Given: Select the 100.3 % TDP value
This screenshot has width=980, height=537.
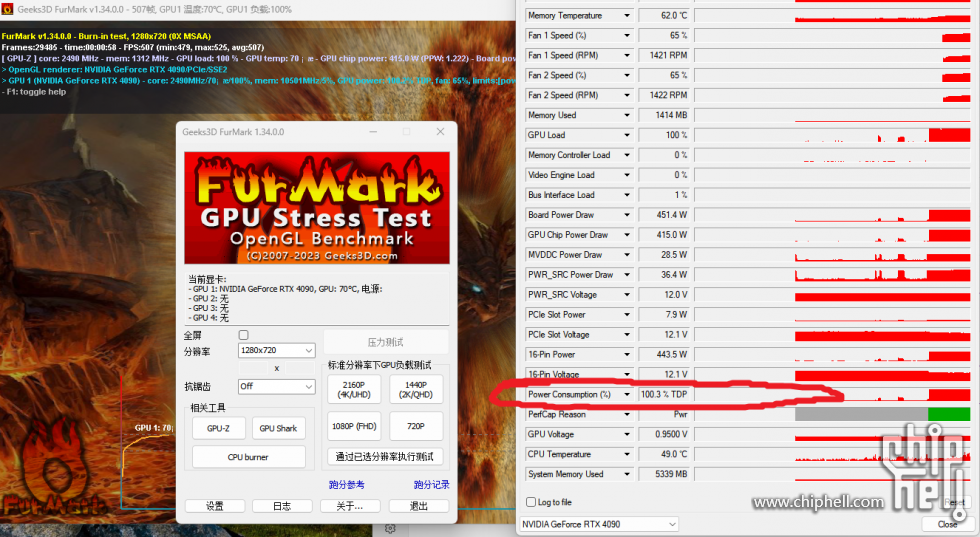Looking at the screenshot, I should pos(664,394).
